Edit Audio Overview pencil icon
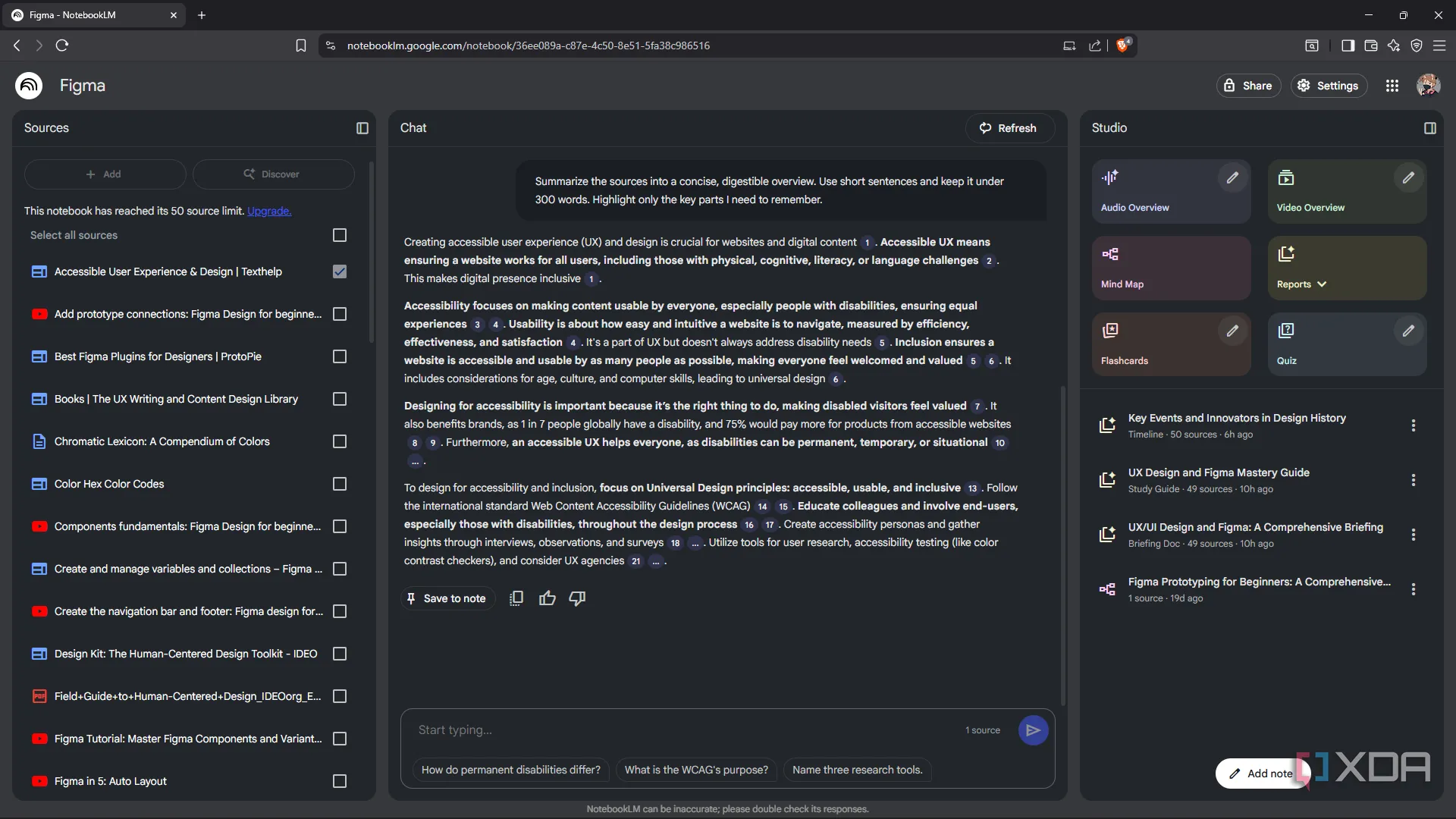 tap(1232, 177)
